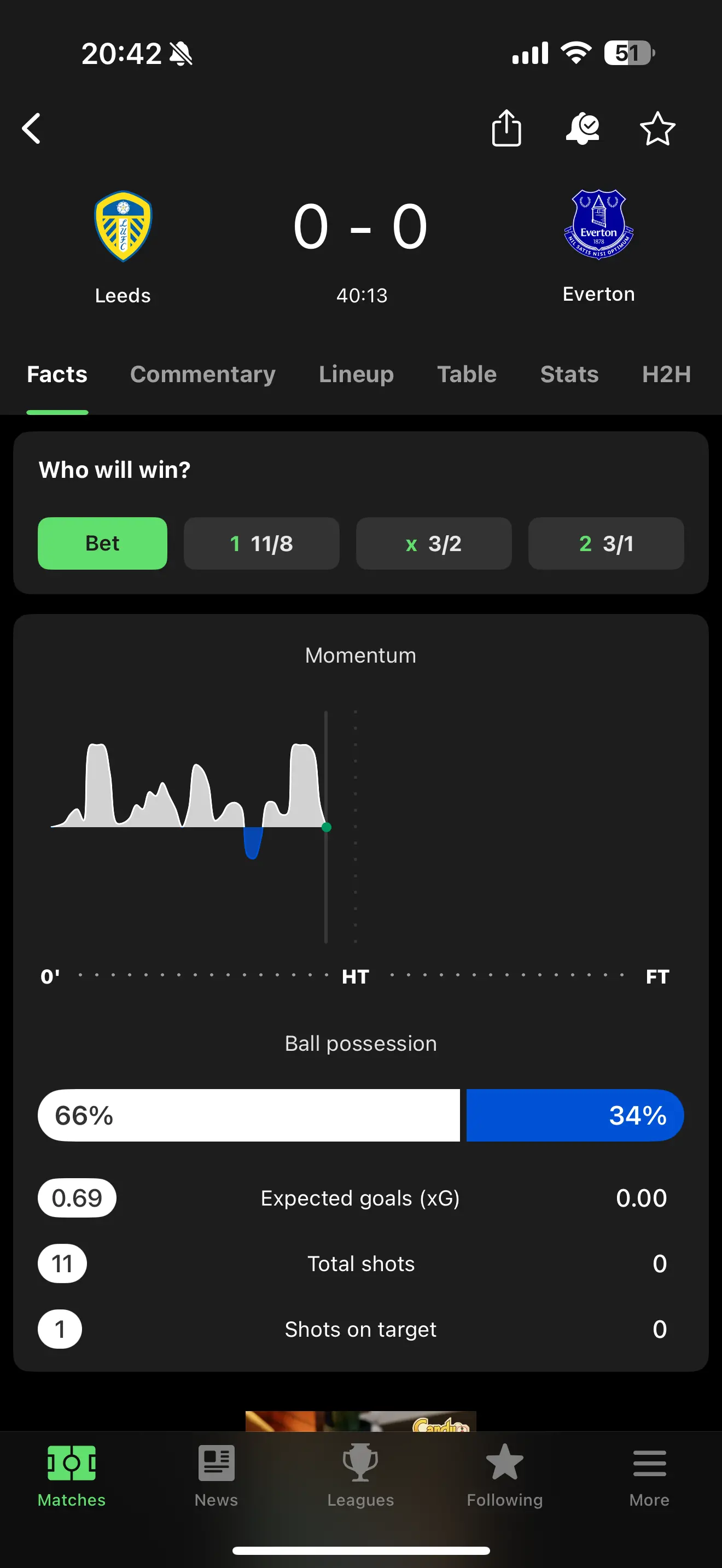Open the More menu icon
Viewport: 722px width, 1568px height.
coord(649,1464)
